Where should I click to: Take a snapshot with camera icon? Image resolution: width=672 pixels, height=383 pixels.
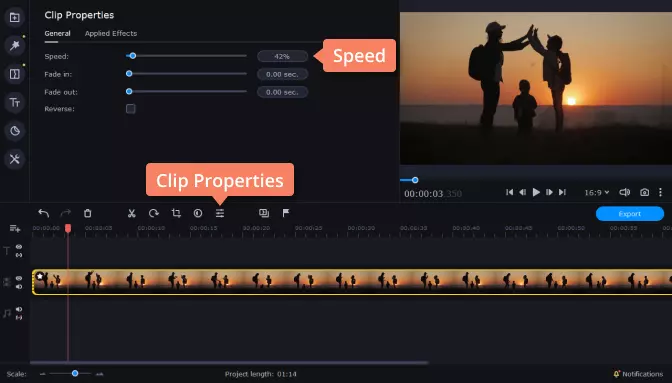click(x=644, y=192)
